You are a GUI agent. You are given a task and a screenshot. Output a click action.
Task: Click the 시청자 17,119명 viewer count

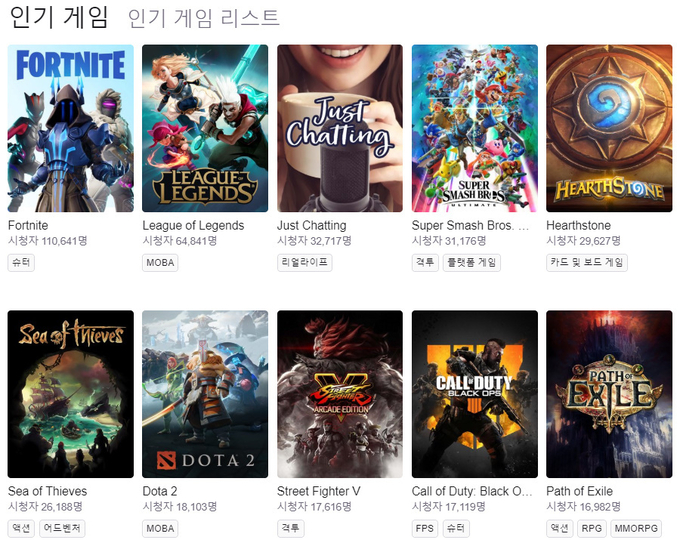tap(449, 507)
